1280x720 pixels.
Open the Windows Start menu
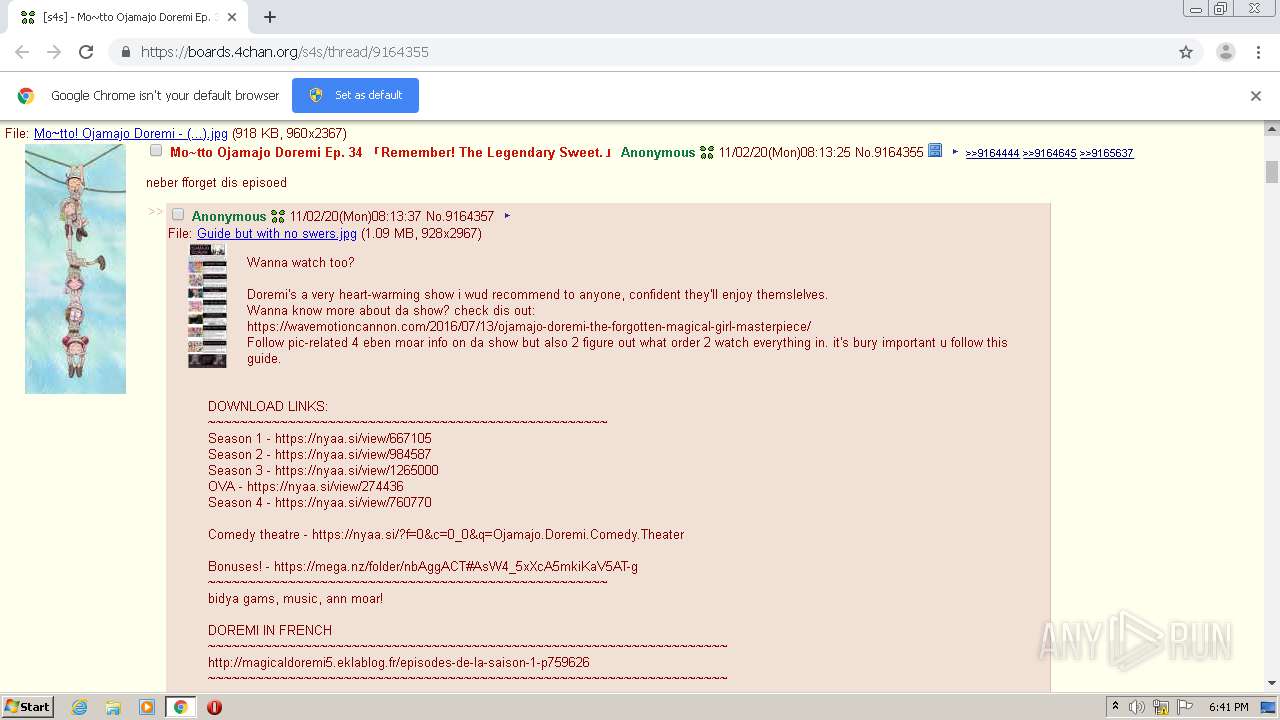pos(27,706)
